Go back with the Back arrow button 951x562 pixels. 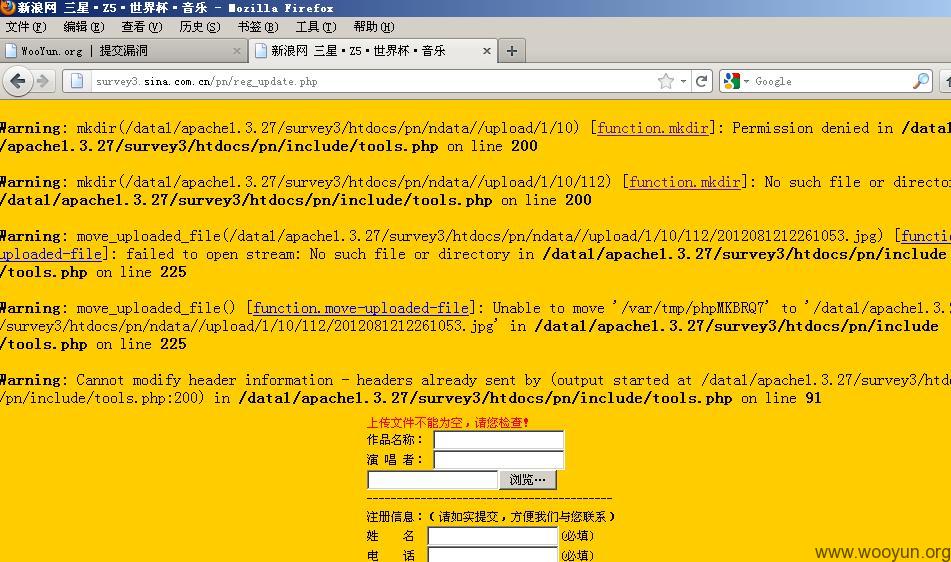coord(18,81)
